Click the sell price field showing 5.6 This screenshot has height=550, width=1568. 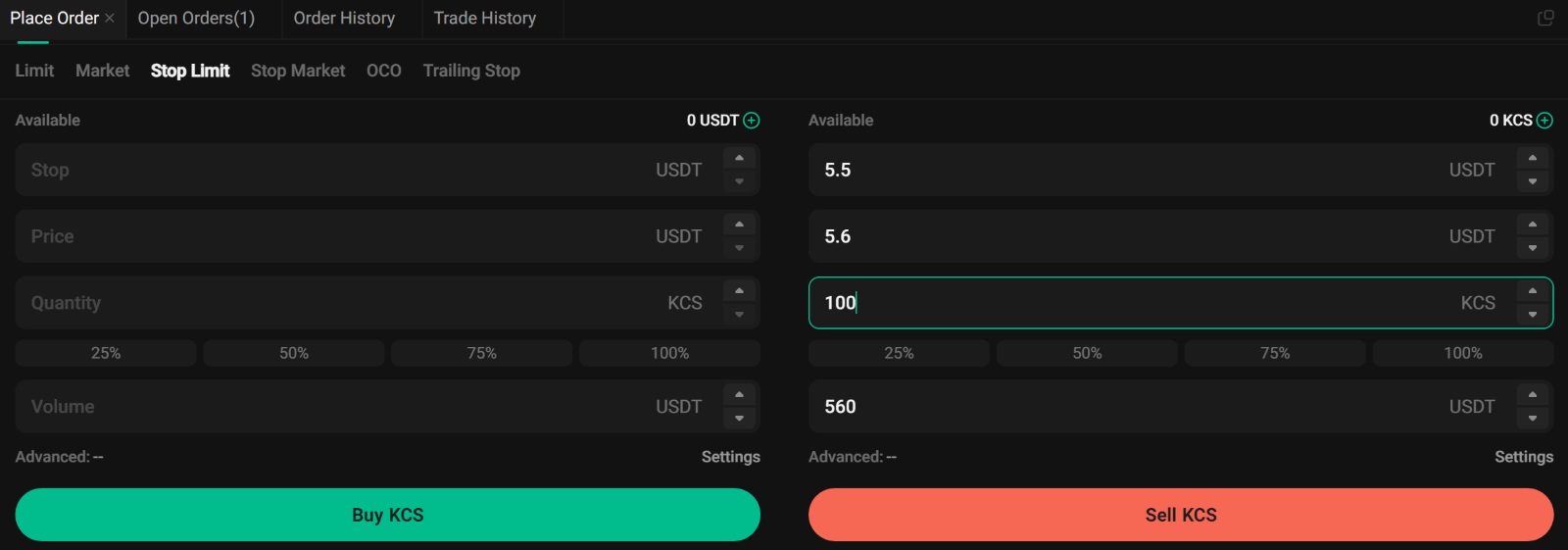[1181, 236]
